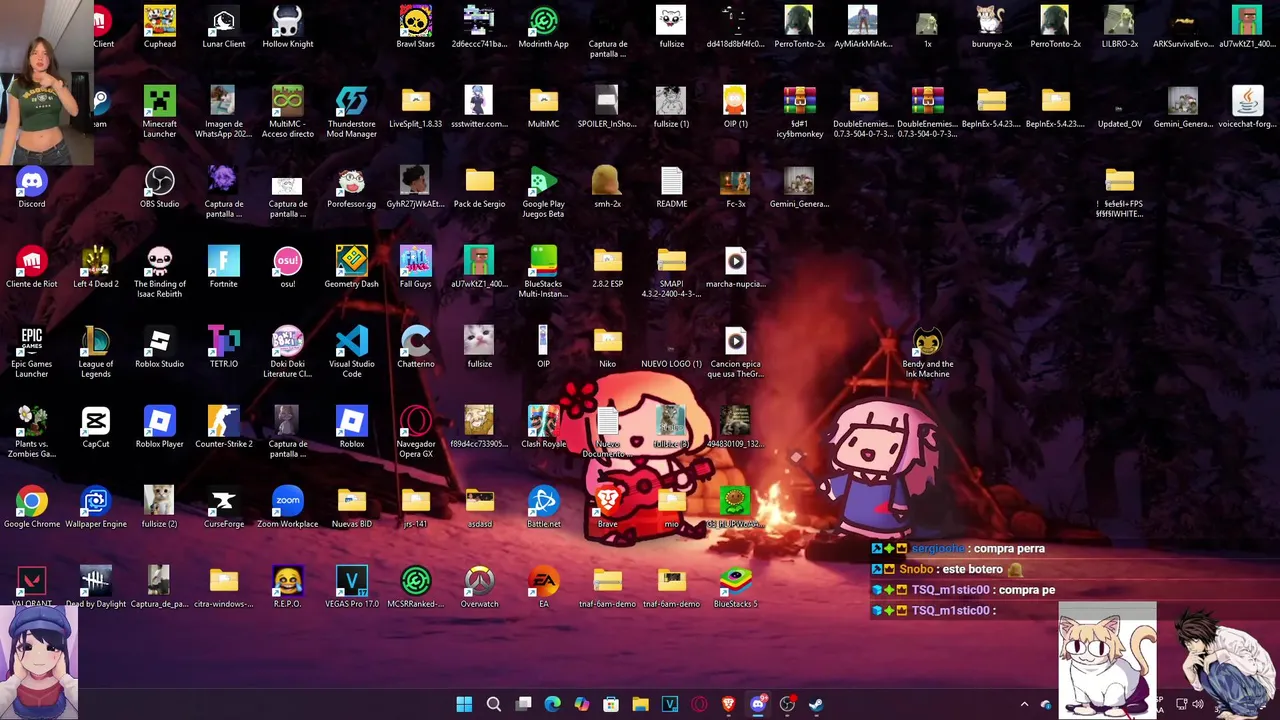Viewport: 1280px width, 720px height.
Task: Open the R.E.P.O. shortcut
Action: coord(287,587)
